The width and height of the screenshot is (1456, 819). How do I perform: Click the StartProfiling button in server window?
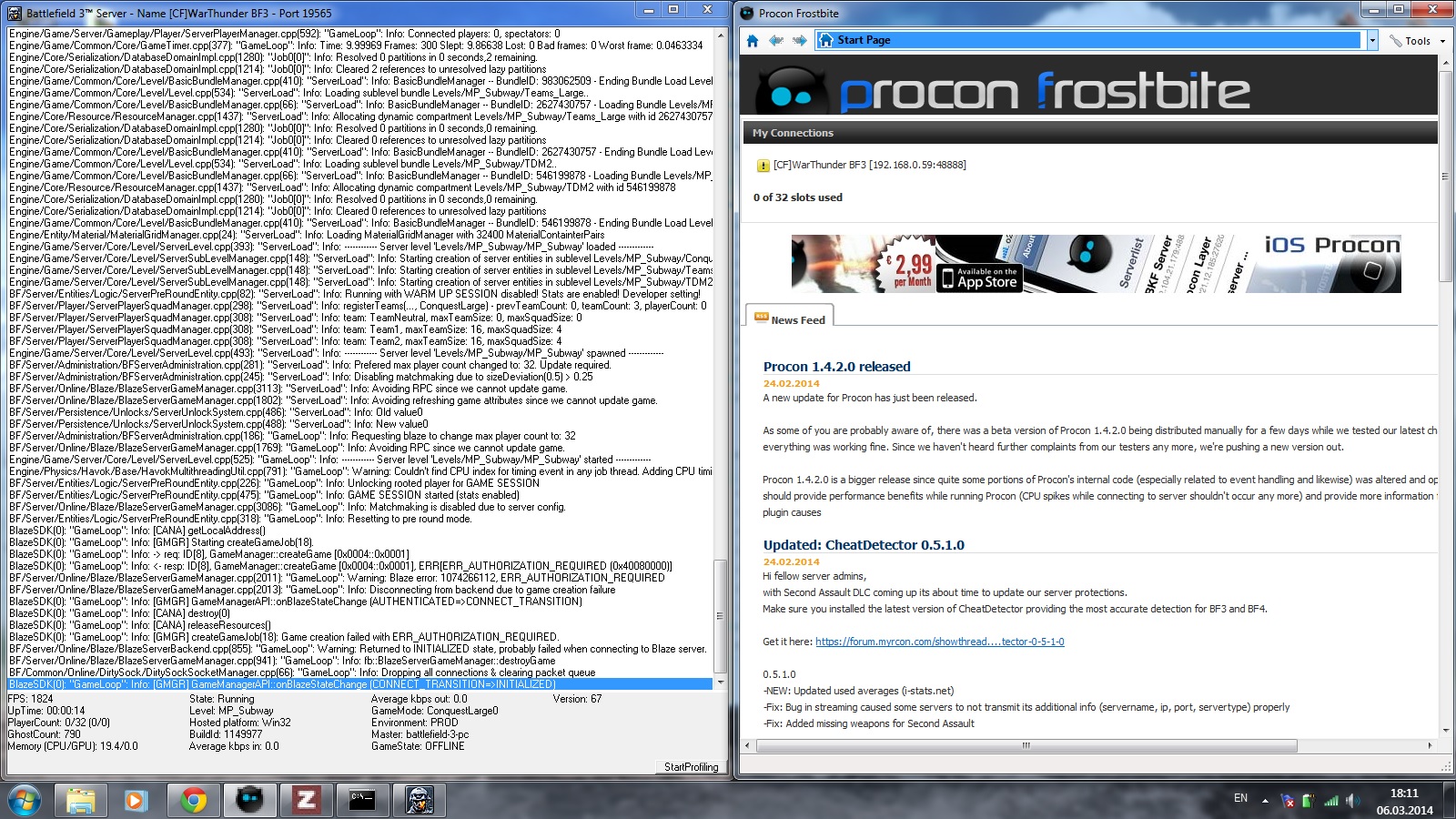coord(691,767)
